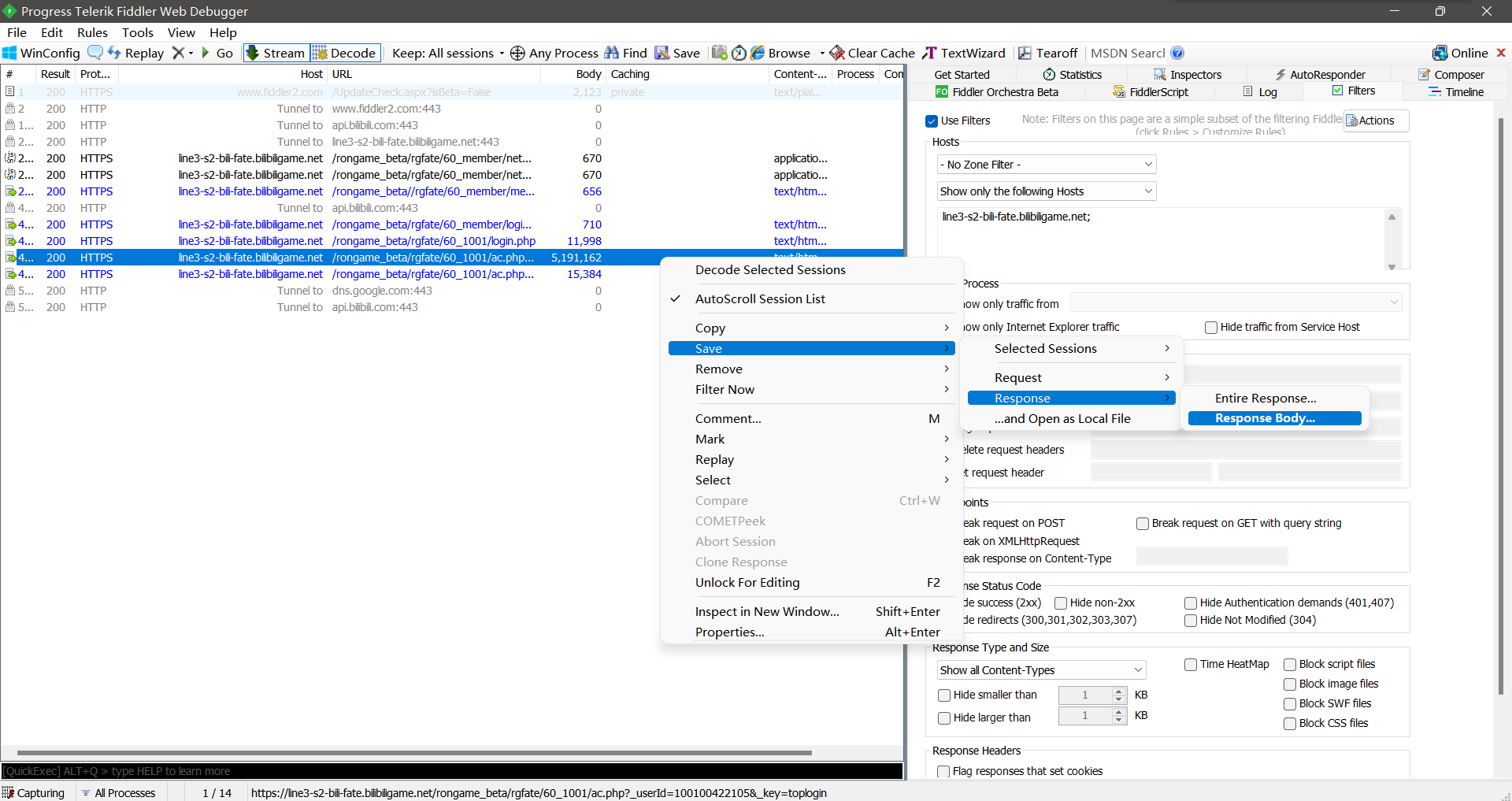
Task: Check Block script files
Action: (x=1290, y=665)
